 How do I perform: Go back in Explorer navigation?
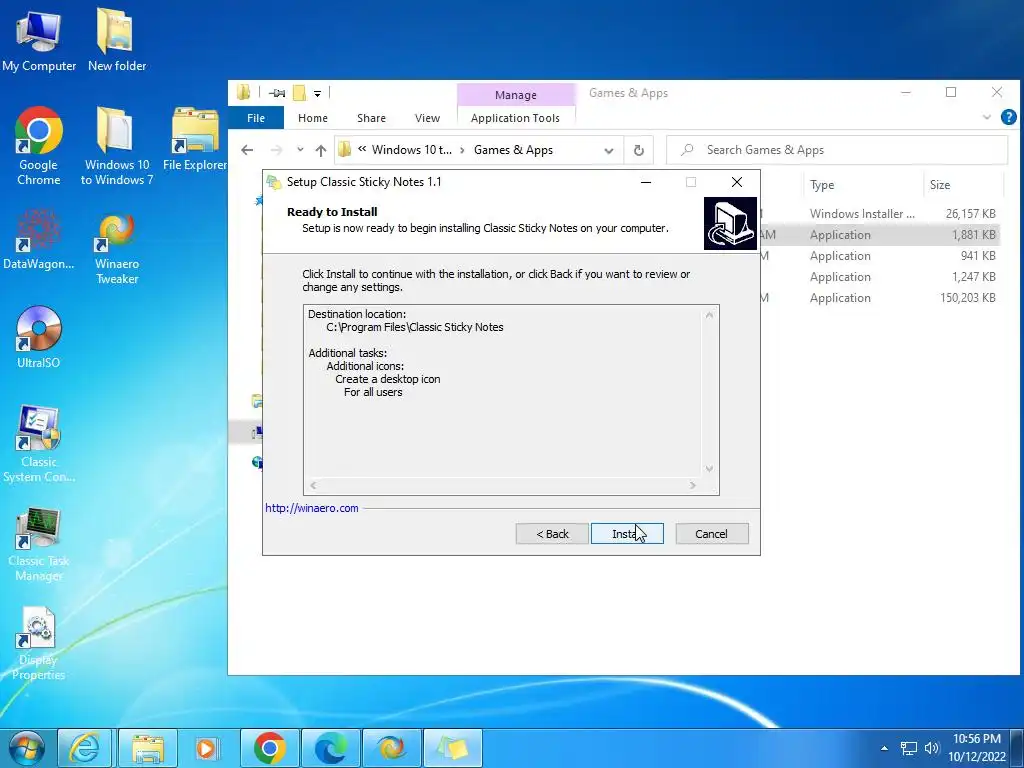247,150
